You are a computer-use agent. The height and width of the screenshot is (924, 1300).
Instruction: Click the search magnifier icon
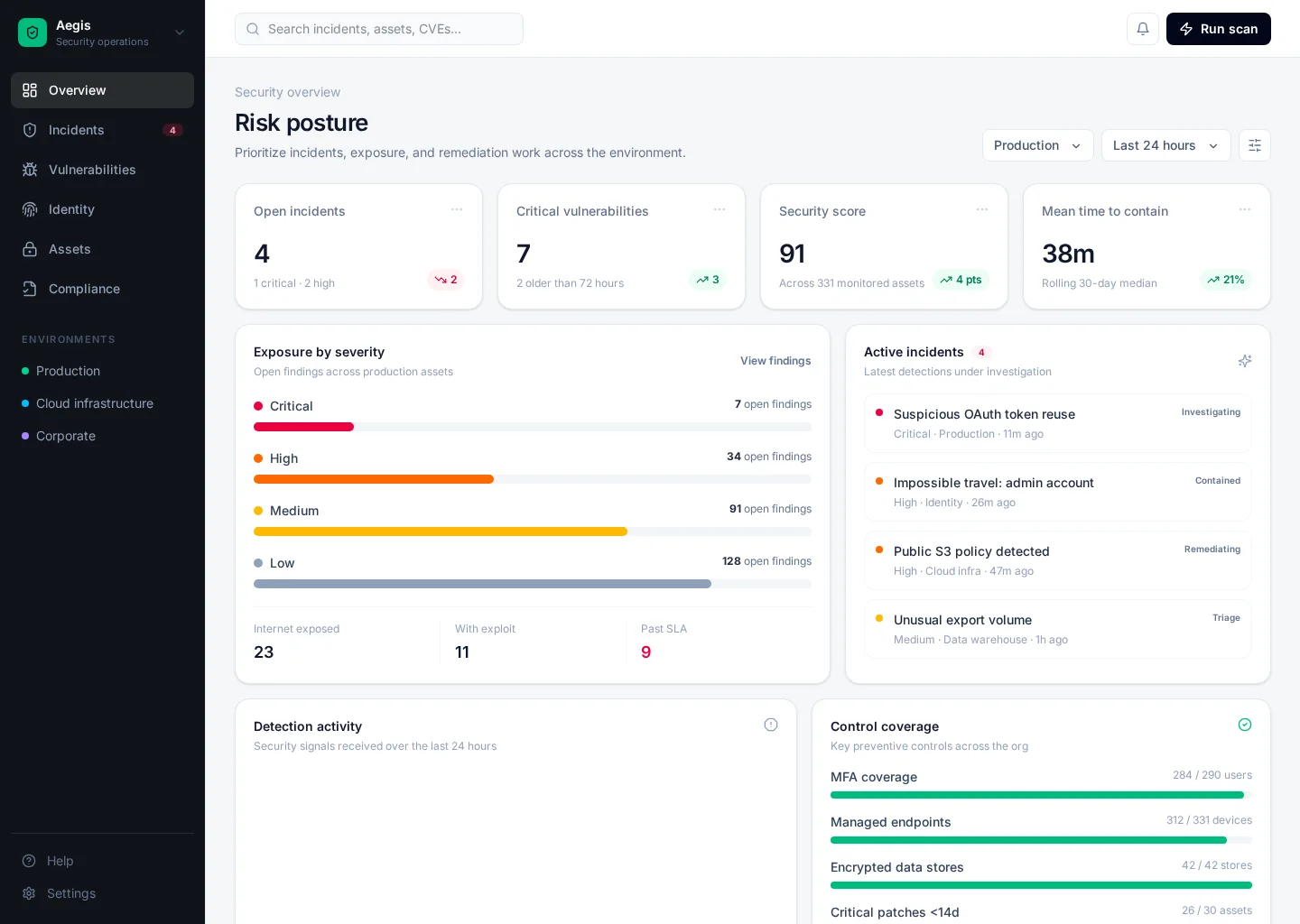[253, 29]
